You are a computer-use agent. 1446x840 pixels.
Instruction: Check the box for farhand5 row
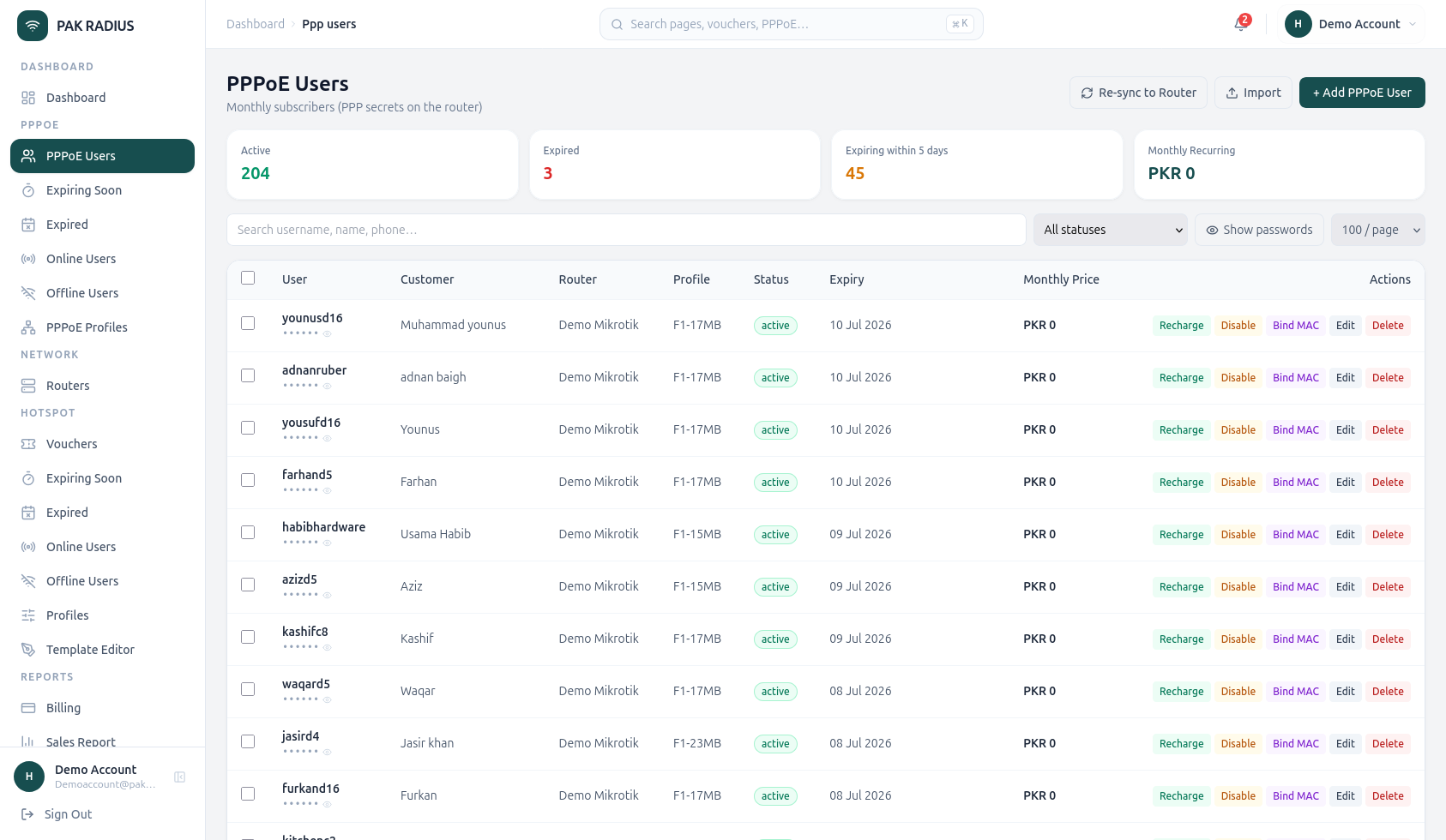coord(248,480)
